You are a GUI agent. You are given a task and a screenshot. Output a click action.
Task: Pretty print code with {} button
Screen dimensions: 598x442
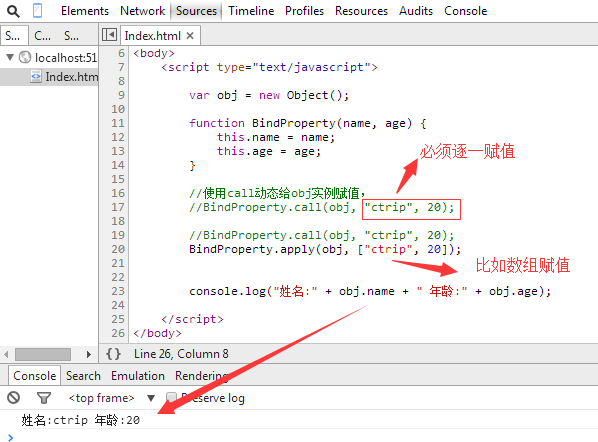(x=113, y=354)
